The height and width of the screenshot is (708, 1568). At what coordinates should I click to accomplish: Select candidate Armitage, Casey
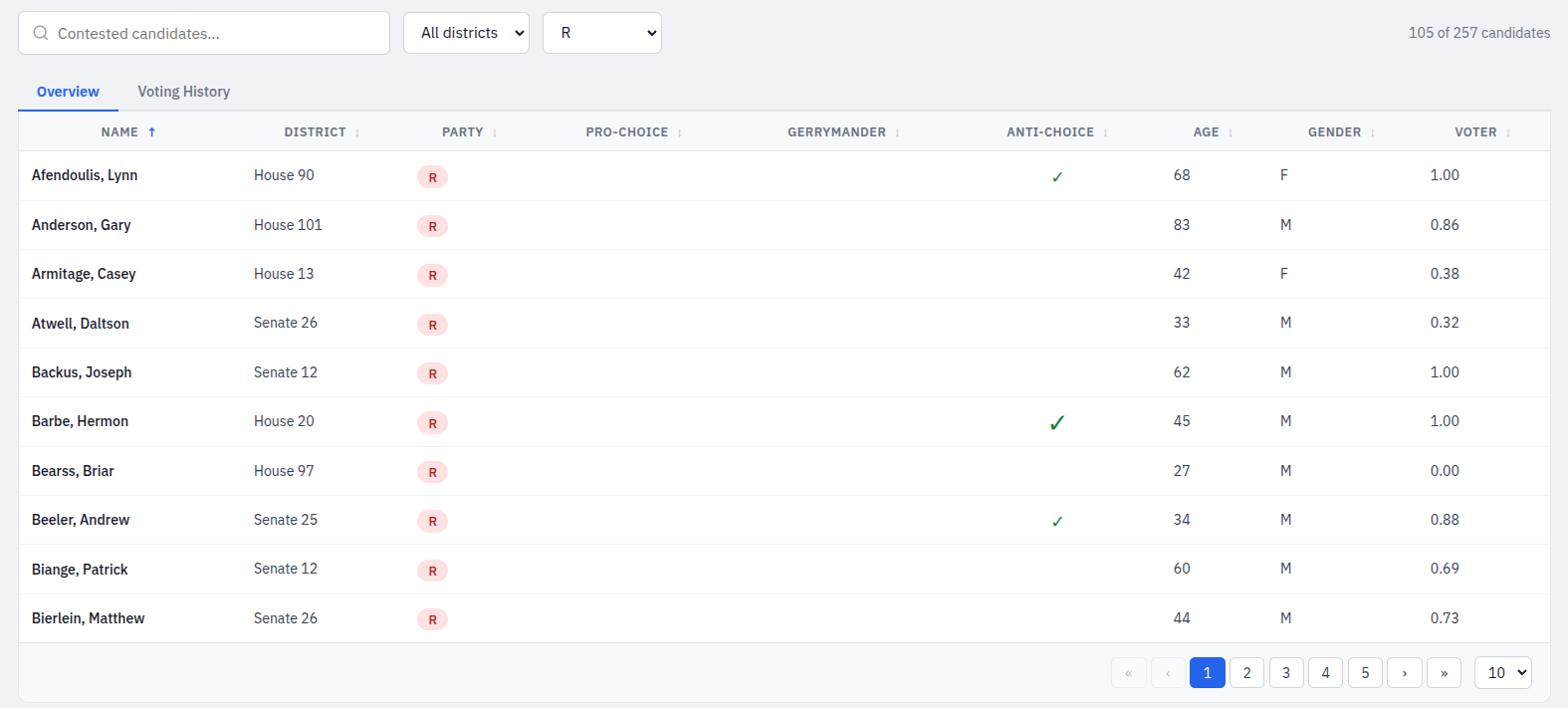tap(84, 274)
